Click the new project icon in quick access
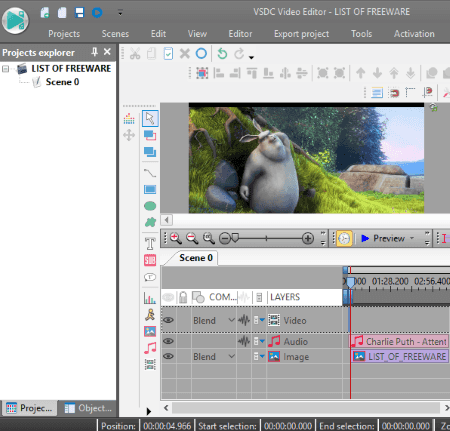This screenshot has width=450, height=431. pyautogui.click(x=45, y=13)
